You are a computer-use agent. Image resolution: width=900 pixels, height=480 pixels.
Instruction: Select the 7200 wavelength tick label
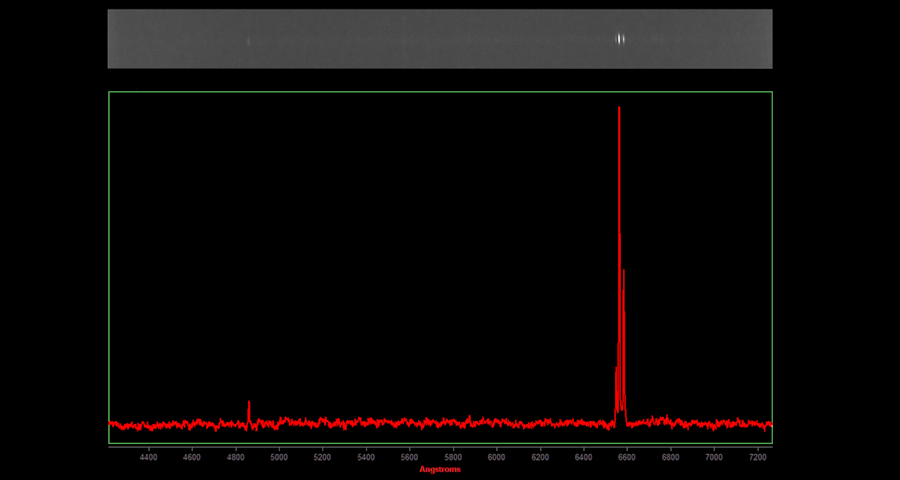tap(757, 457)
